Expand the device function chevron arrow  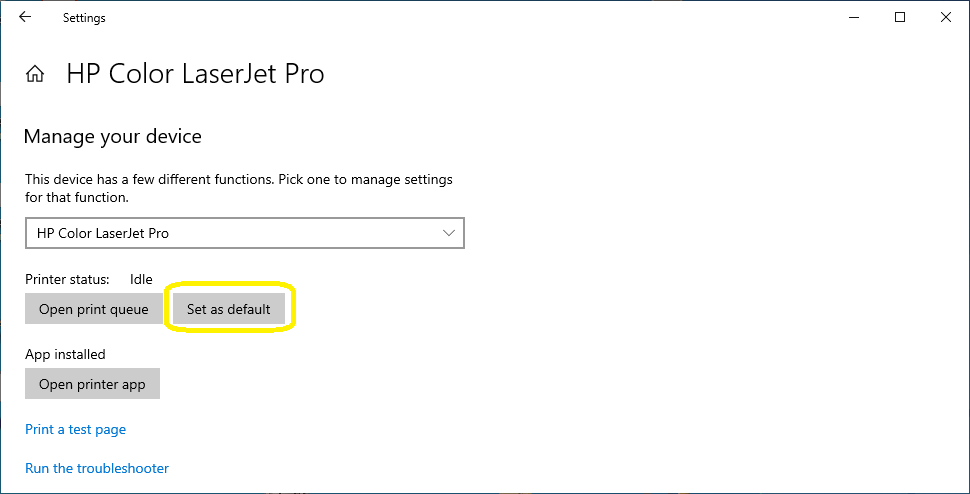(450, 233)
